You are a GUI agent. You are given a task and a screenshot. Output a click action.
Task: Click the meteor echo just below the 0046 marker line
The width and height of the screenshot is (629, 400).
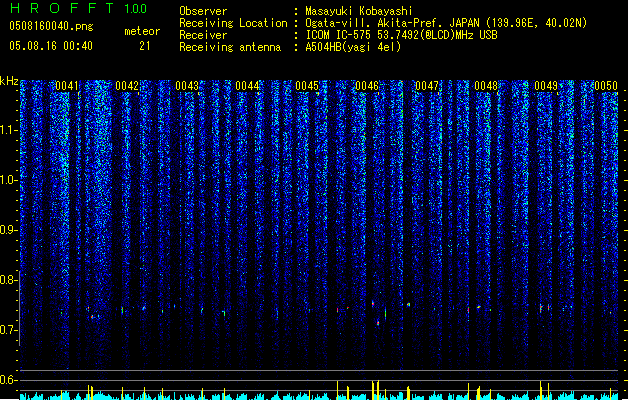point(378,322)
